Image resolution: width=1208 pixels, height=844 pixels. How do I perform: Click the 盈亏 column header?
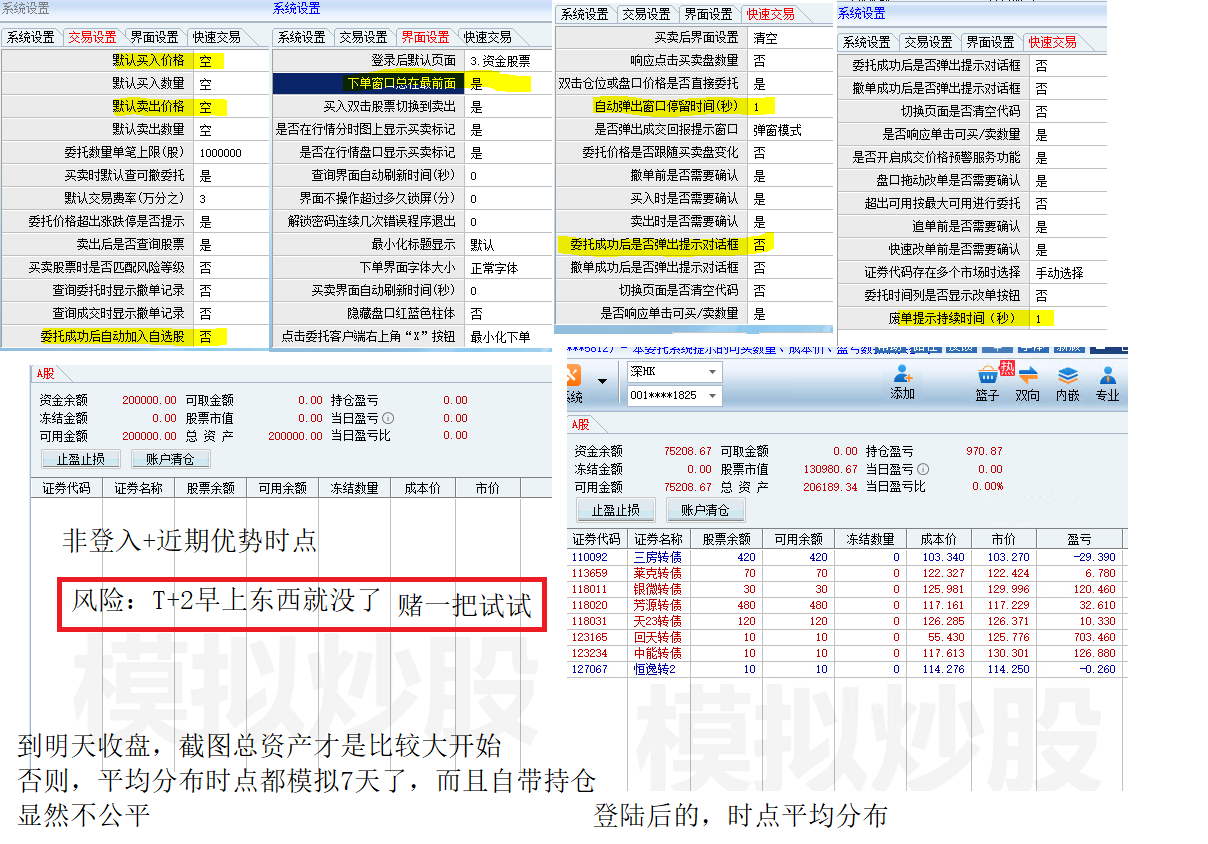pos(1080,539)
